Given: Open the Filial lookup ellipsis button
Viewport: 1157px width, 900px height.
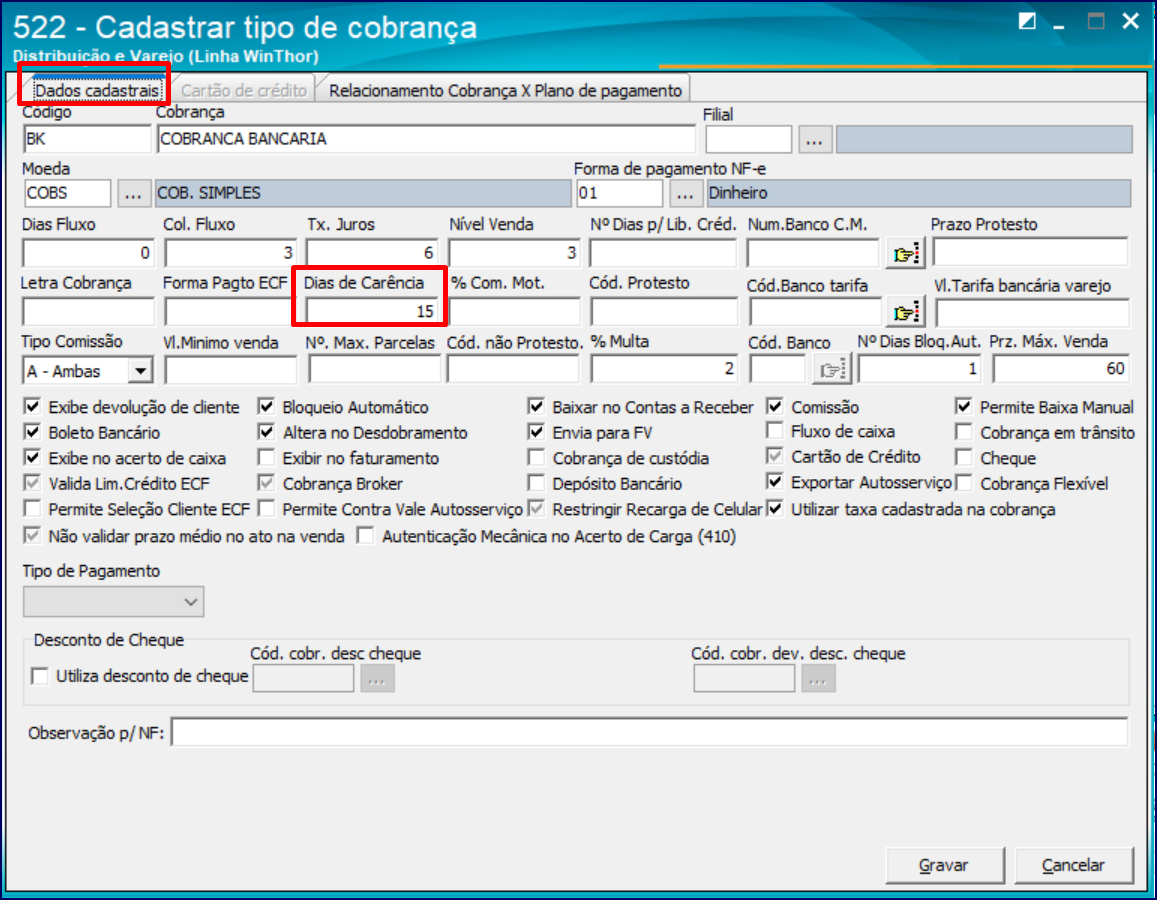Looking at the screenshot, I should click(x=815, y=139).
